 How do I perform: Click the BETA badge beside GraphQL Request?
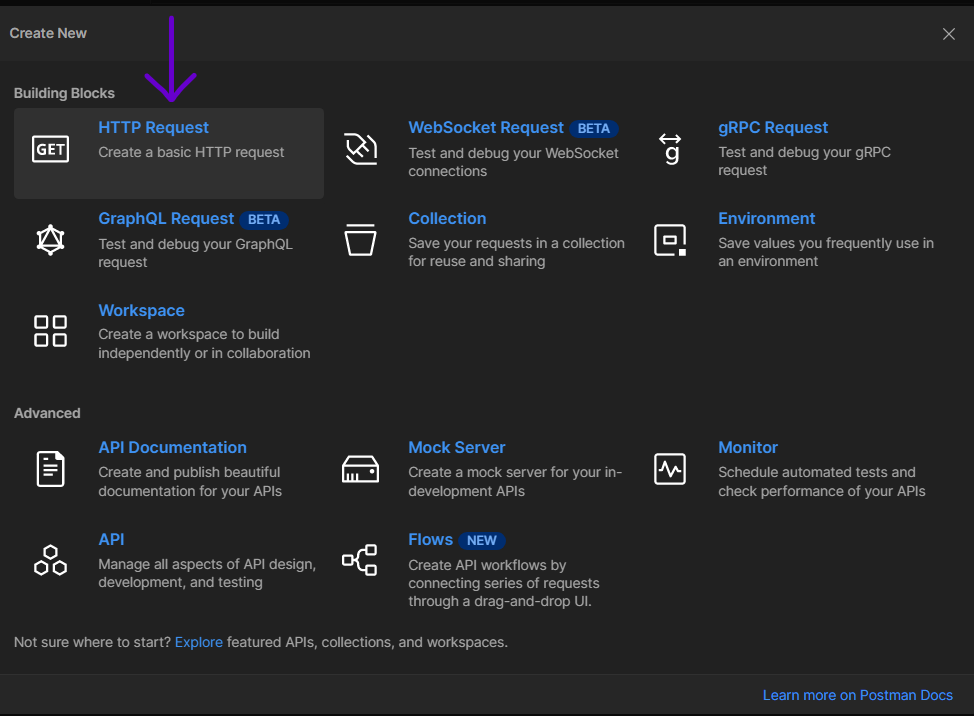click(x=264, y=220)
